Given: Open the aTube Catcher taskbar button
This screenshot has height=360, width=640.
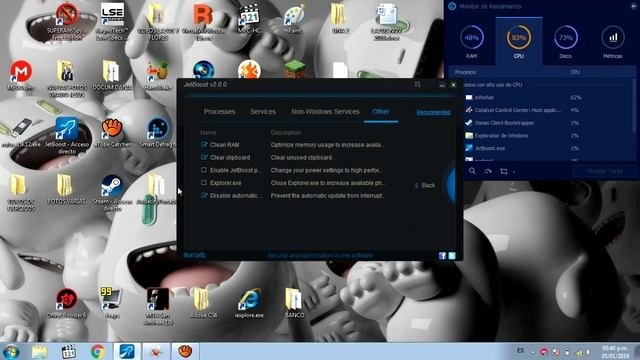Looking at the screenshot, I should tap(185, 351).
